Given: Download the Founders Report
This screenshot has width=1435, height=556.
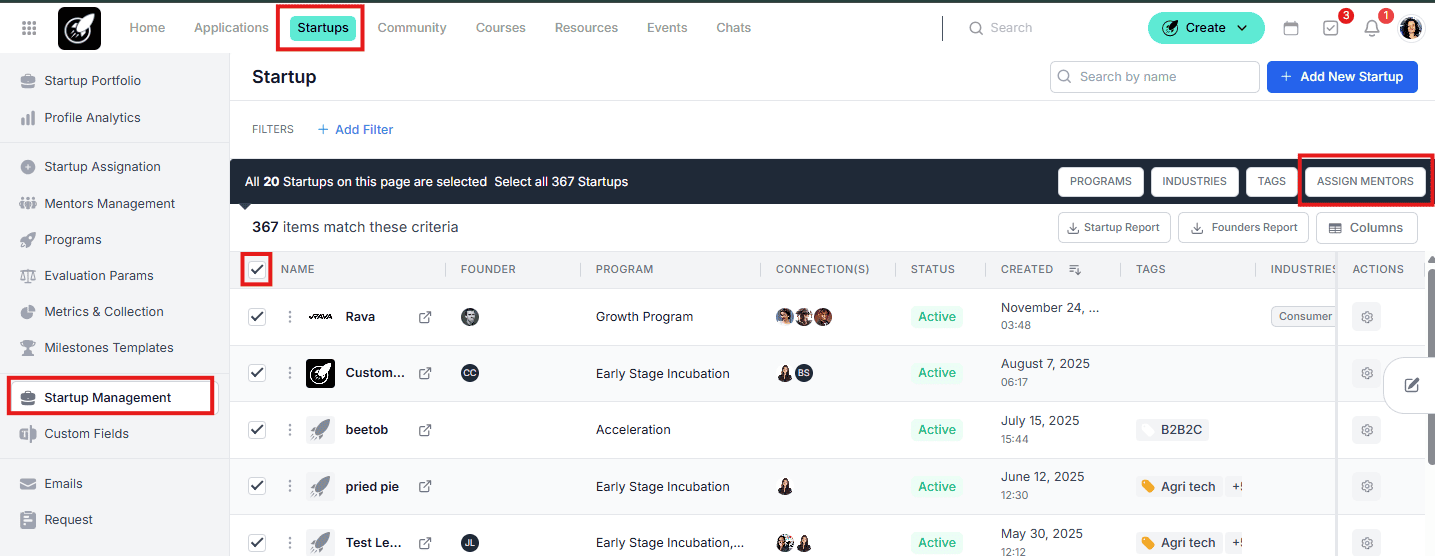Looking at the screenshot, I should 1244,228.
